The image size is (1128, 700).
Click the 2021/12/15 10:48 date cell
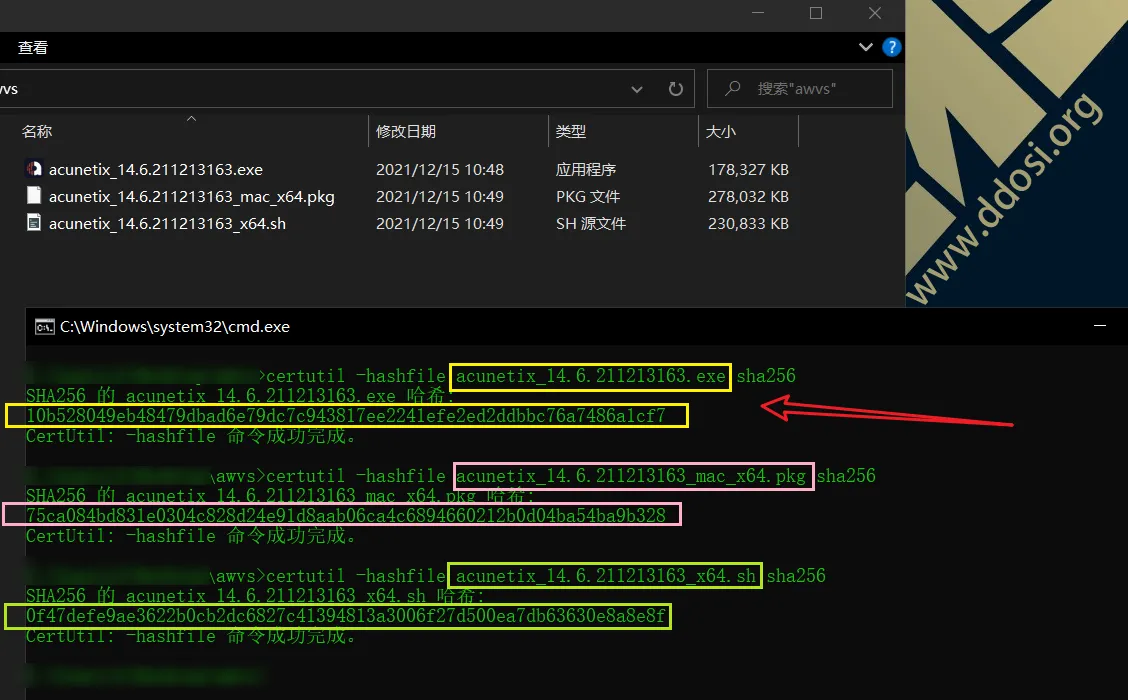click(440, 170)
